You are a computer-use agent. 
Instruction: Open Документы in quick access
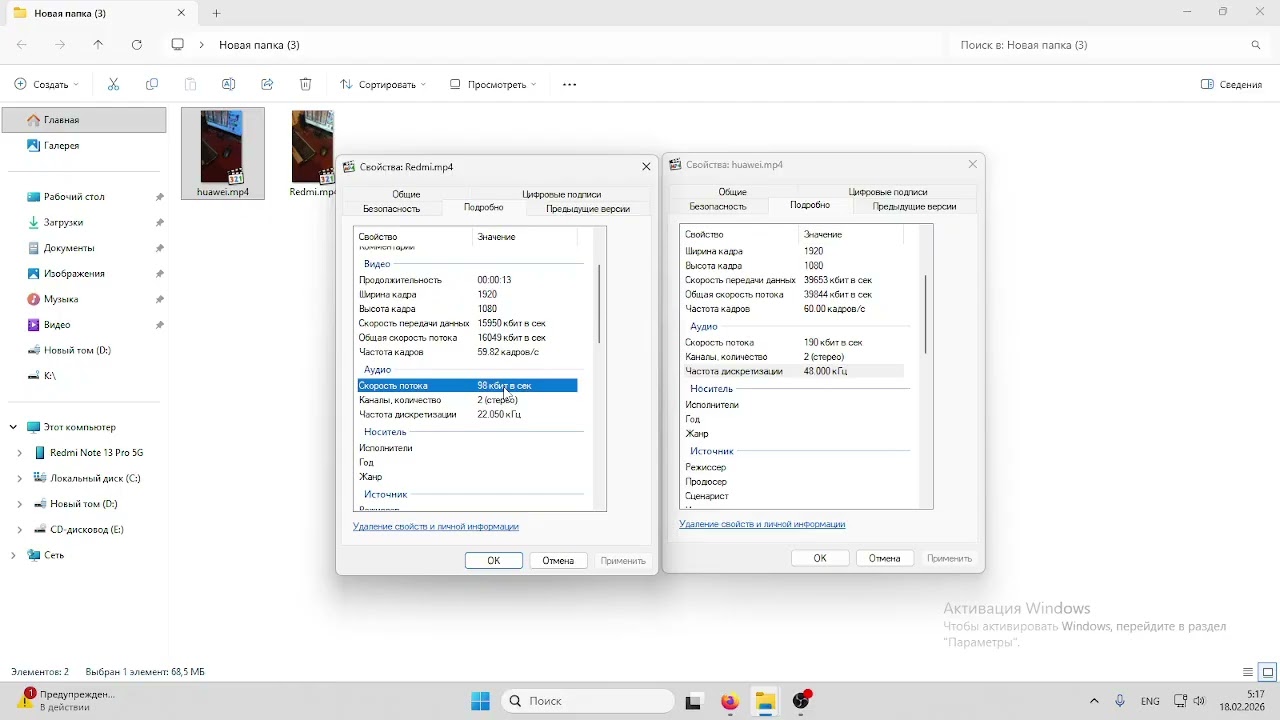(x=69, y=248)
